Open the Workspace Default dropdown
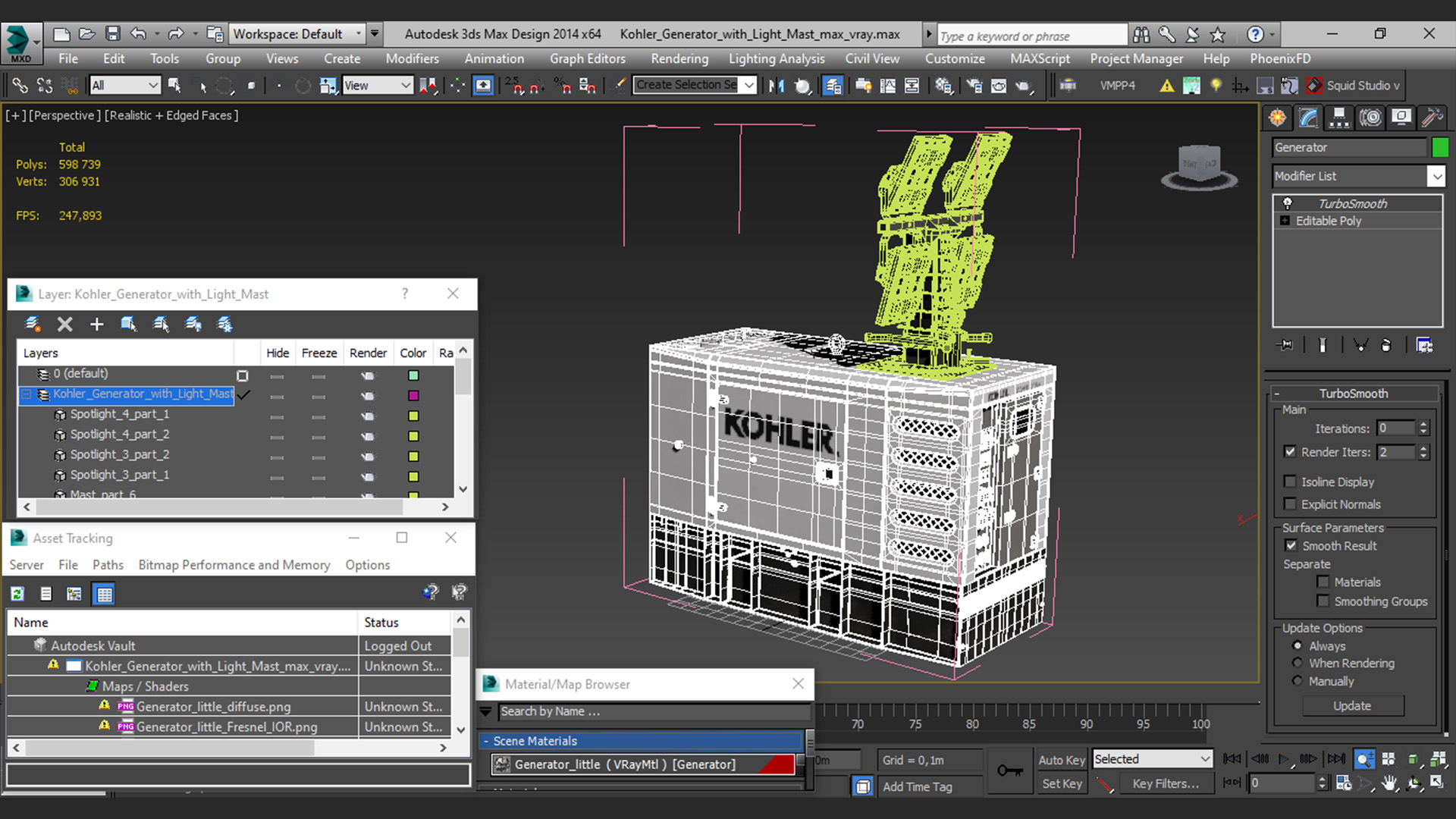Viewport: 1456px width, 819px height. coord(297,34)
